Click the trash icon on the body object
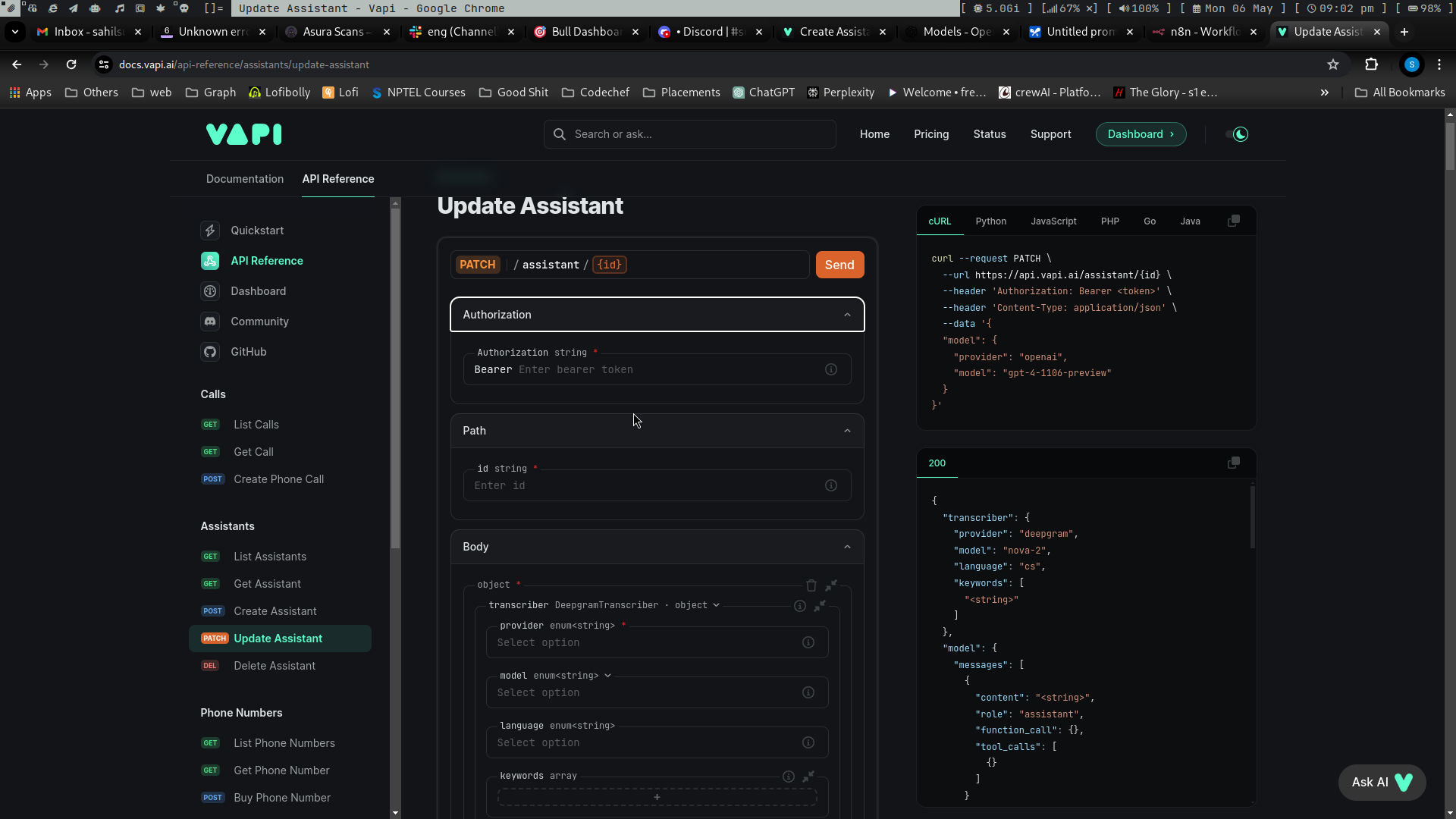The image size is (1456, 819). (x=811, y=585)
